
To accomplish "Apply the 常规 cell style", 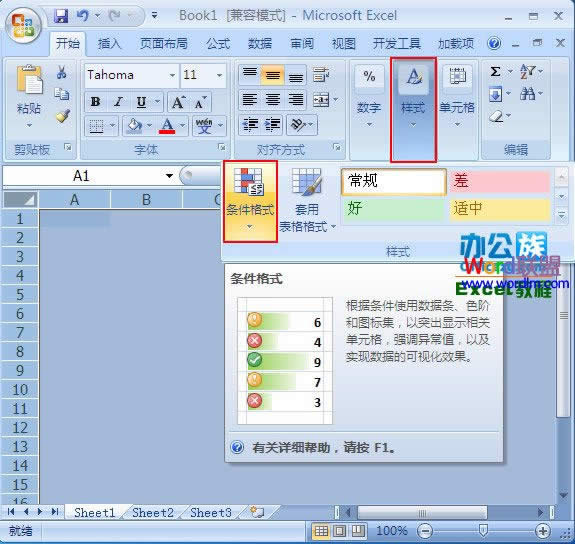I will coord(394,181).
